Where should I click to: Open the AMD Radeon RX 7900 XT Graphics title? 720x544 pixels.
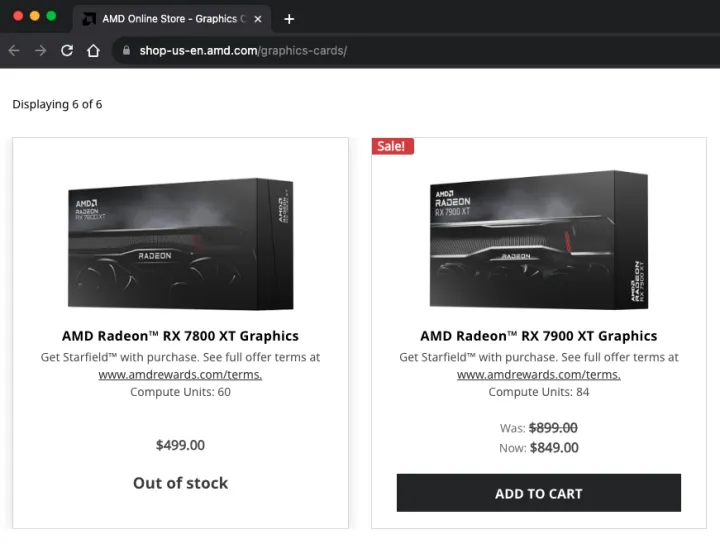click(538, 336)
